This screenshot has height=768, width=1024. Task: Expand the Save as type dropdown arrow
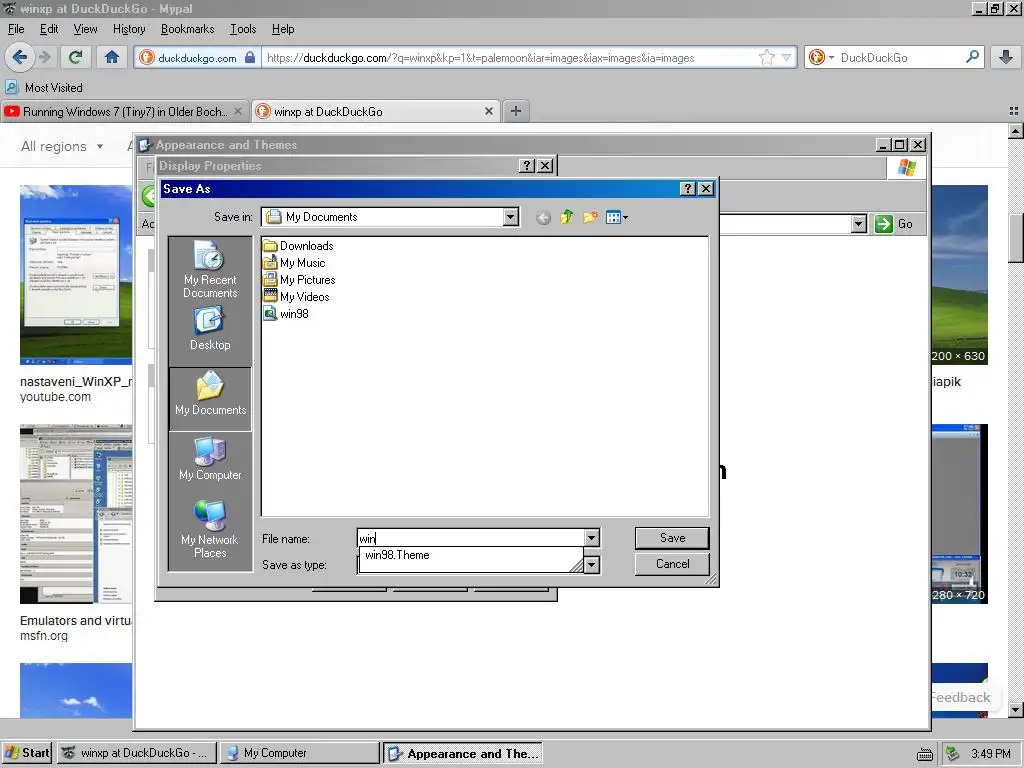592,565
